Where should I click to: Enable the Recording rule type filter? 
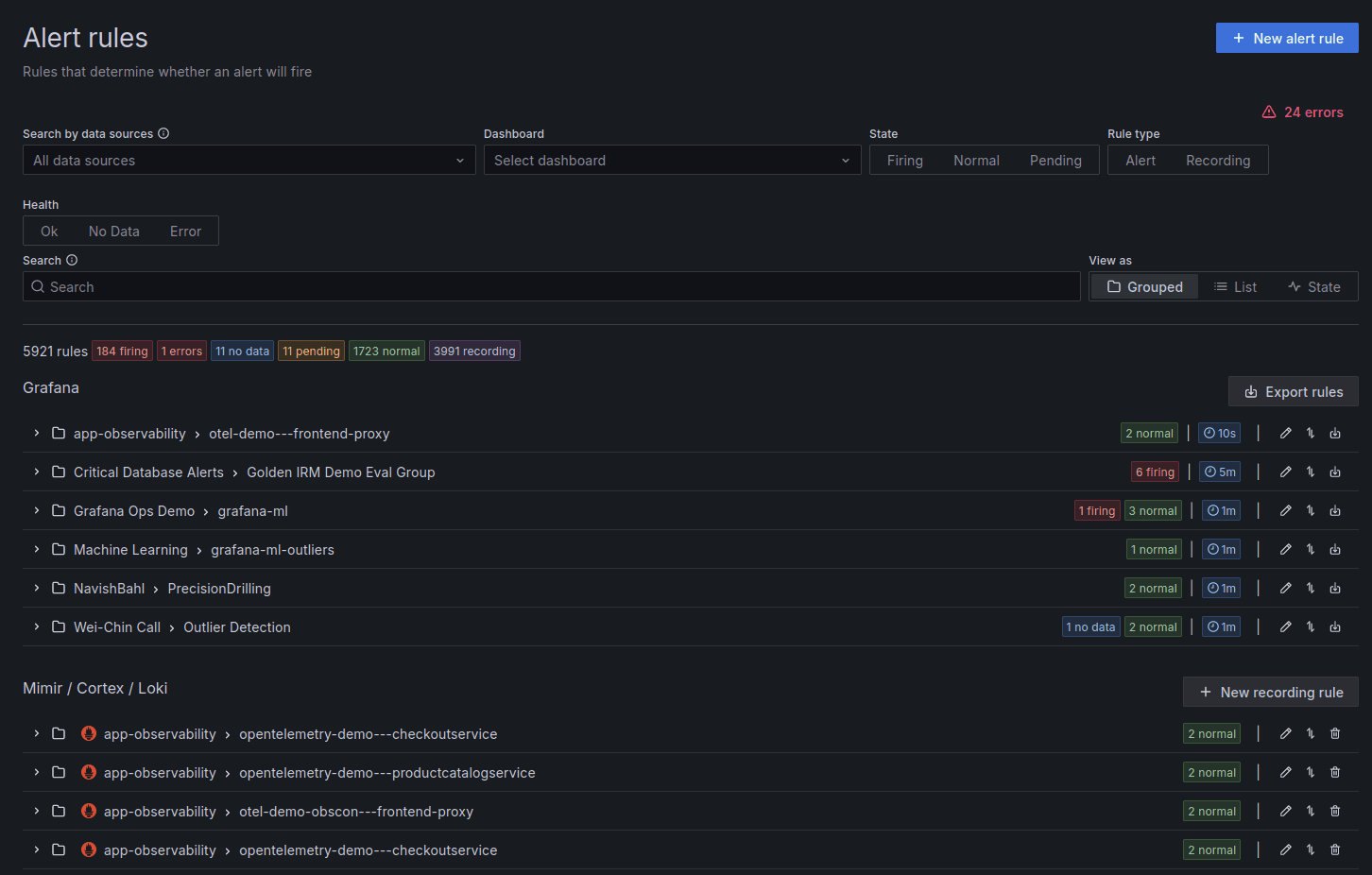(x=1218, y=160)
